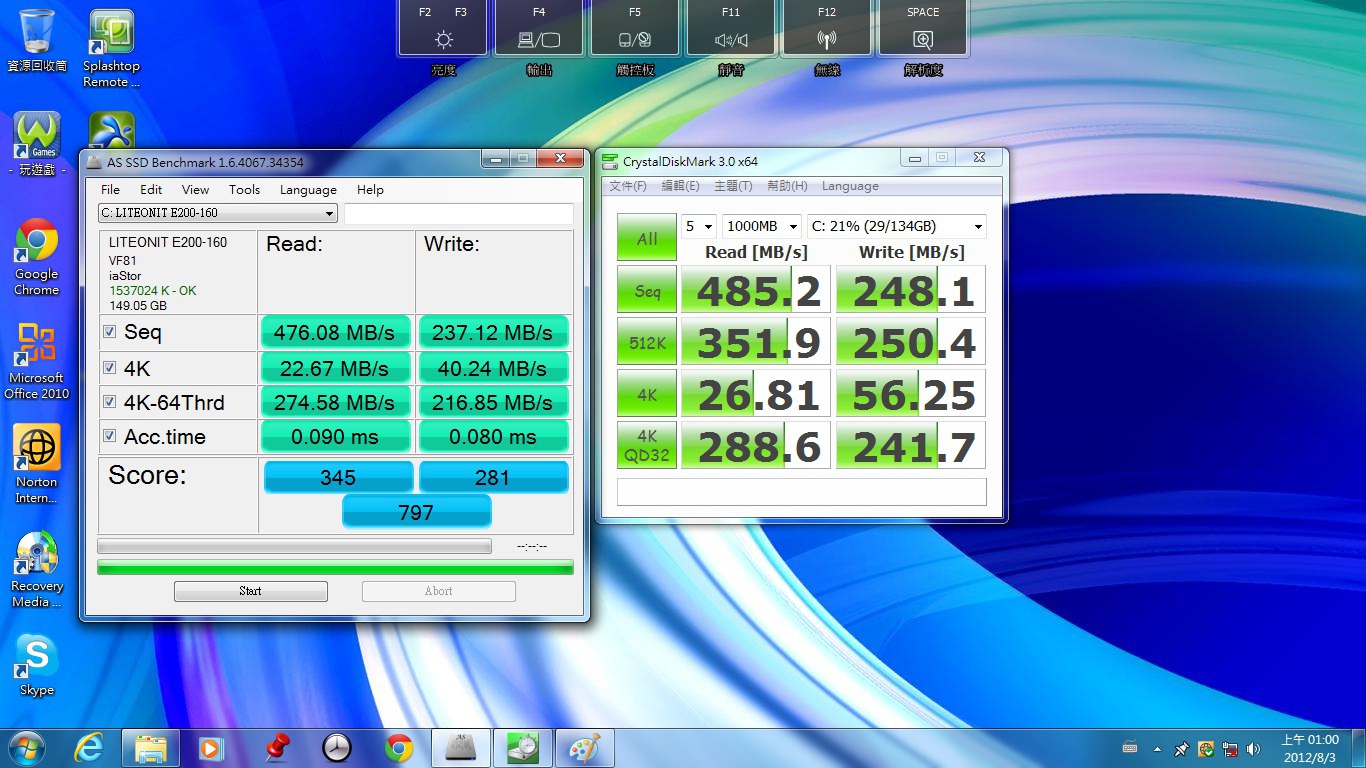Open CrystalDiskMark 編輯(E) menu

pyautogui.click(x=680, y=186)
